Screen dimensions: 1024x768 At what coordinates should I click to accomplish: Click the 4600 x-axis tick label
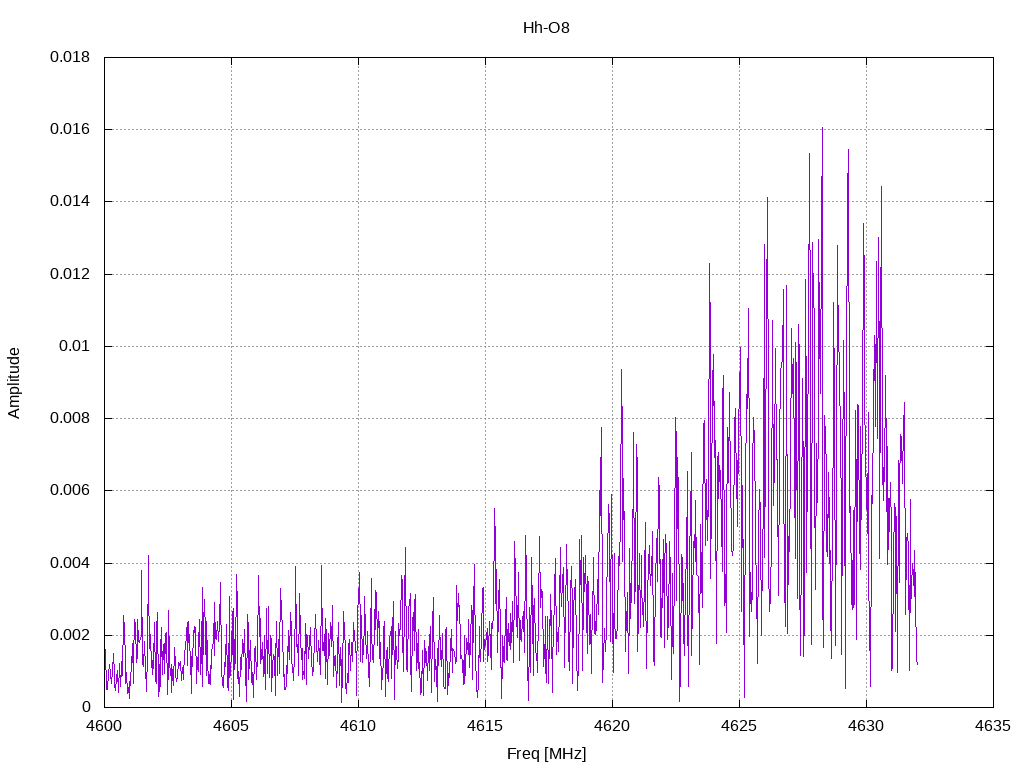[x=104, y=726]
